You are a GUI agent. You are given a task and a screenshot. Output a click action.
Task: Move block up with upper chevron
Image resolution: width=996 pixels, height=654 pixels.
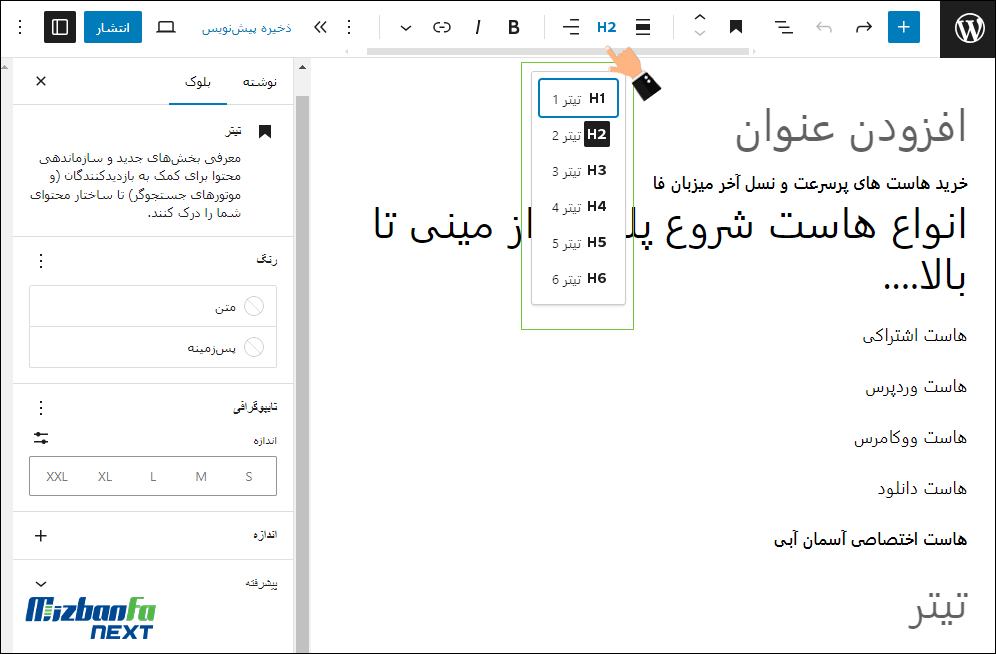[699, 19]
